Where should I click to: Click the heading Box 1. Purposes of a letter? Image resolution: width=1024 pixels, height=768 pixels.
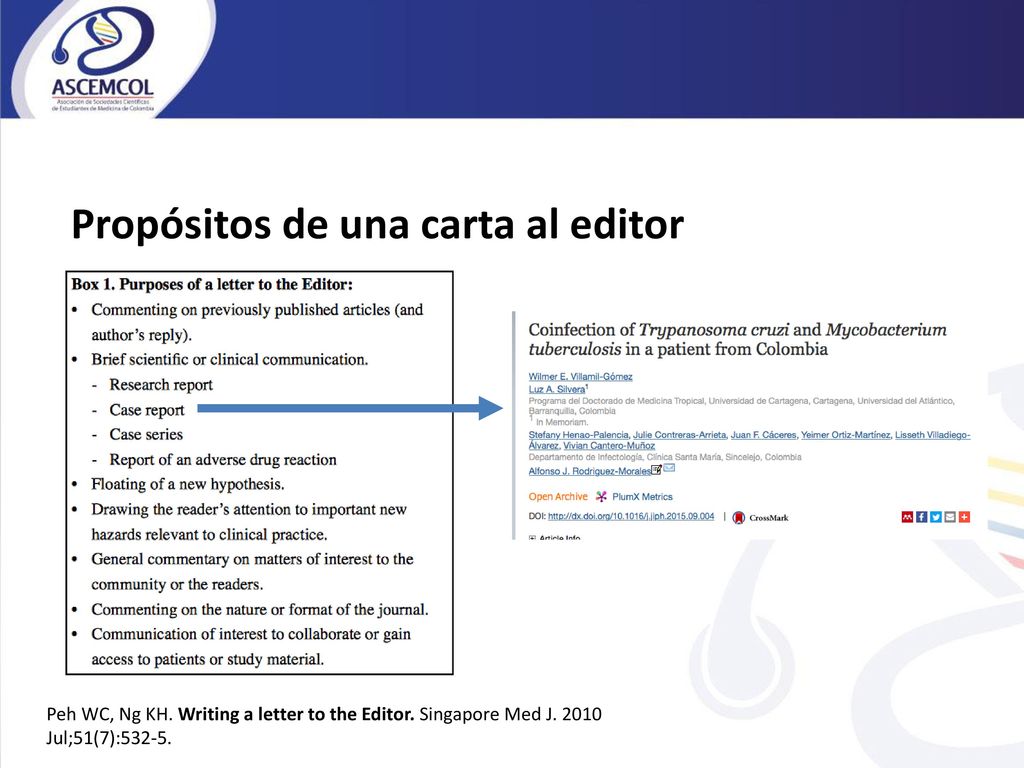tap(212, 285)
